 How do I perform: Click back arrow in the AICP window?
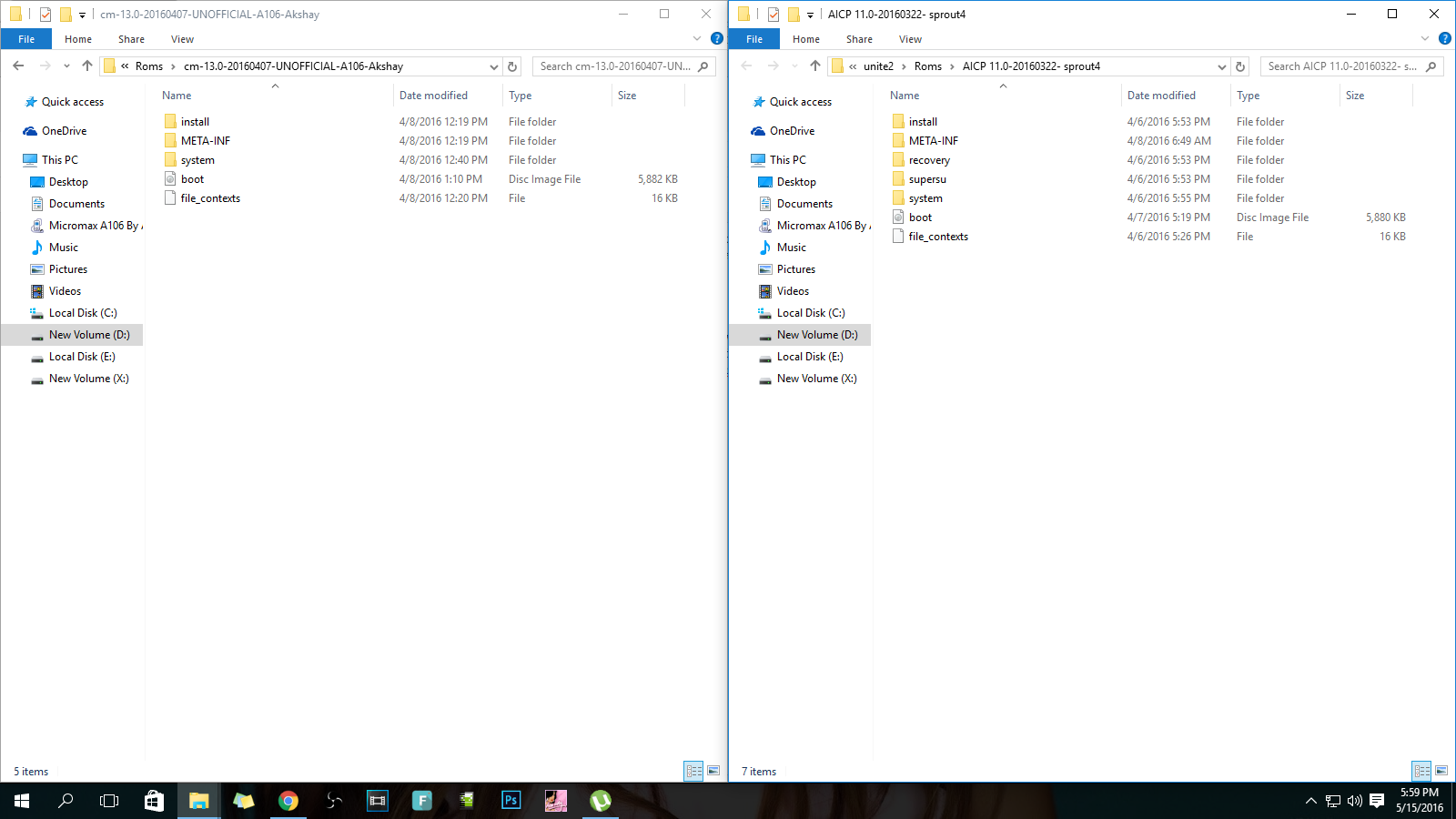(x=746, y=66)
